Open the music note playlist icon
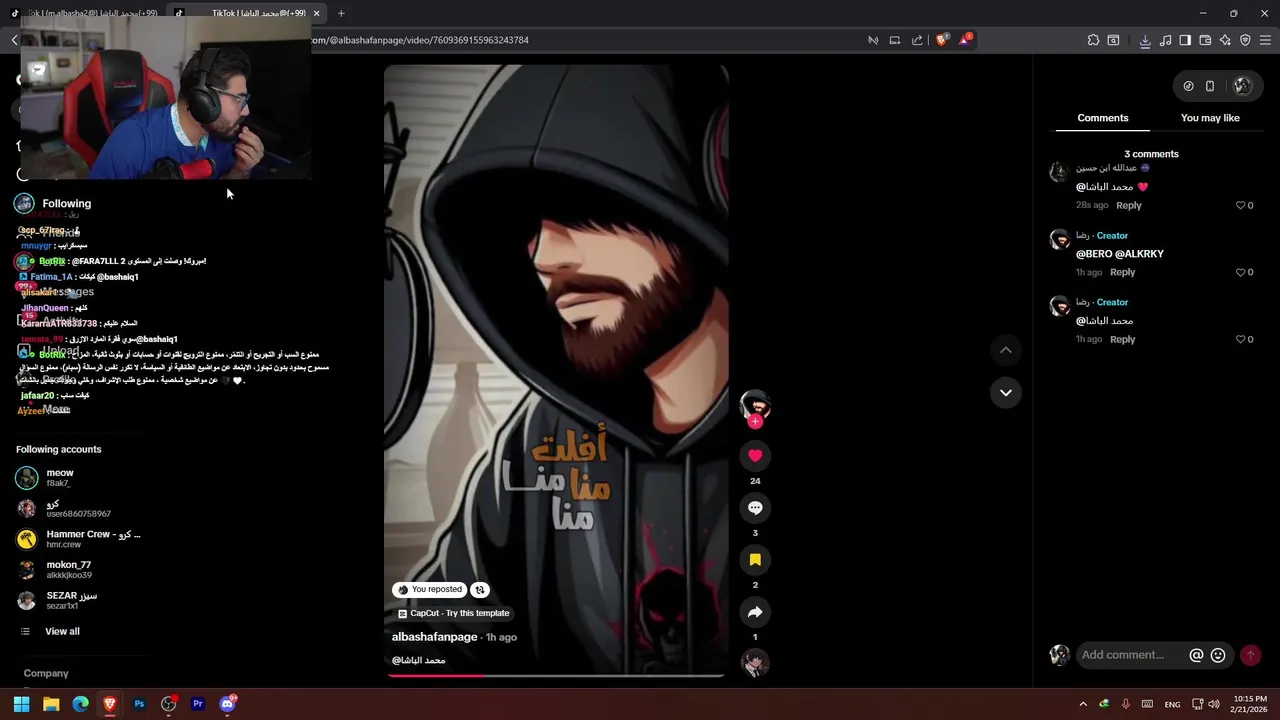 click(x=1165, y=40)
